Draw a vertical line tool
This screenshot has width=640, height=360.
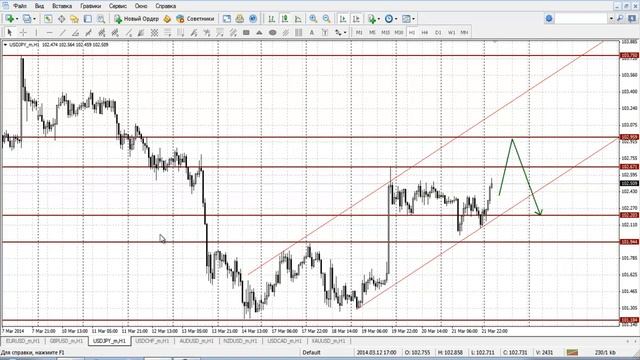click(36, 32)
